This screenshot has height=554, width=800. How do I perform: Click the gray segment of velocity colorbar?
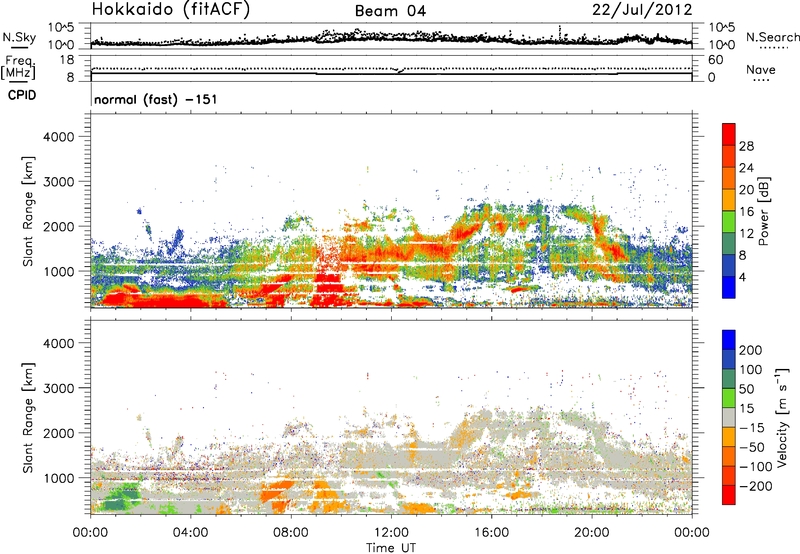point(729,417)
